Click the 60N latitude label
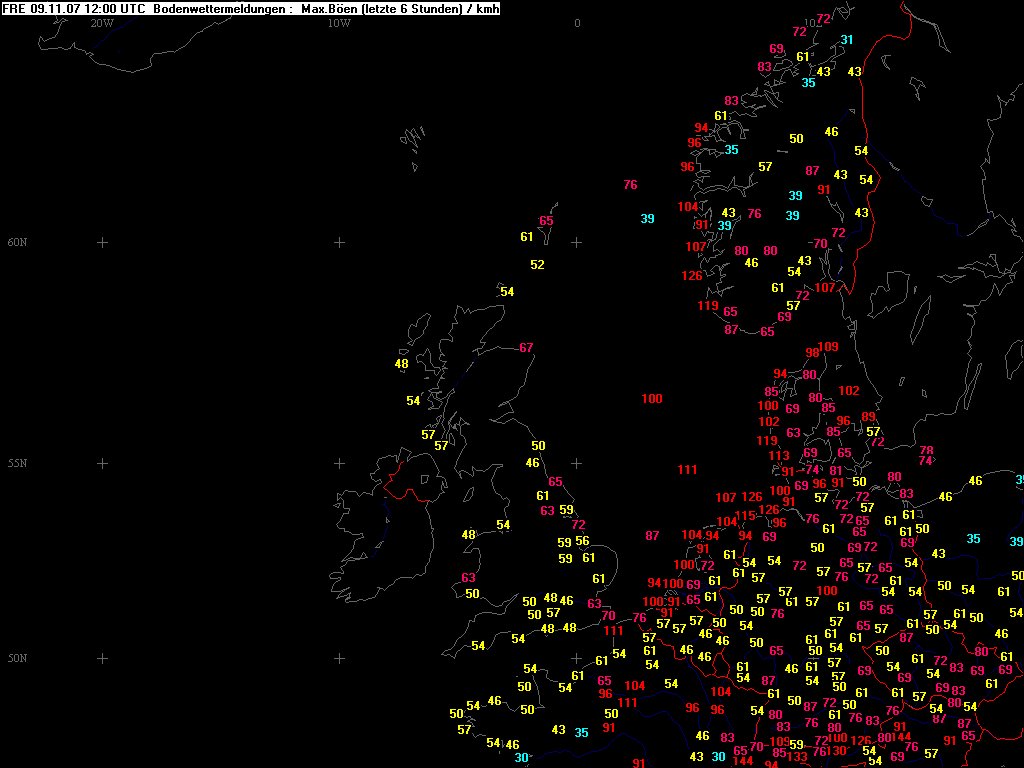 coord(17,243)
